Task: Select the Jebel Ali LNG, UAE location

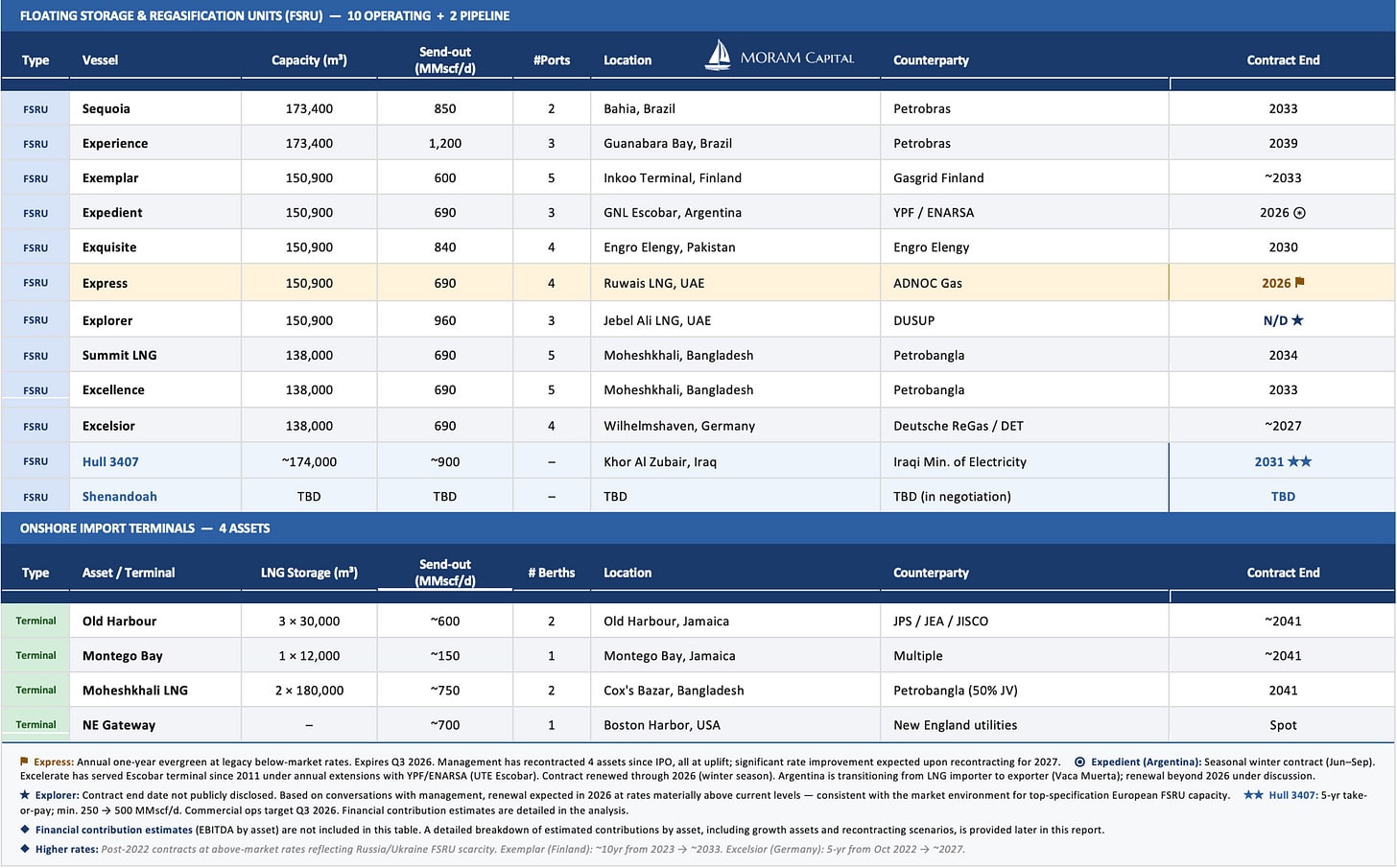Action: 657,320
